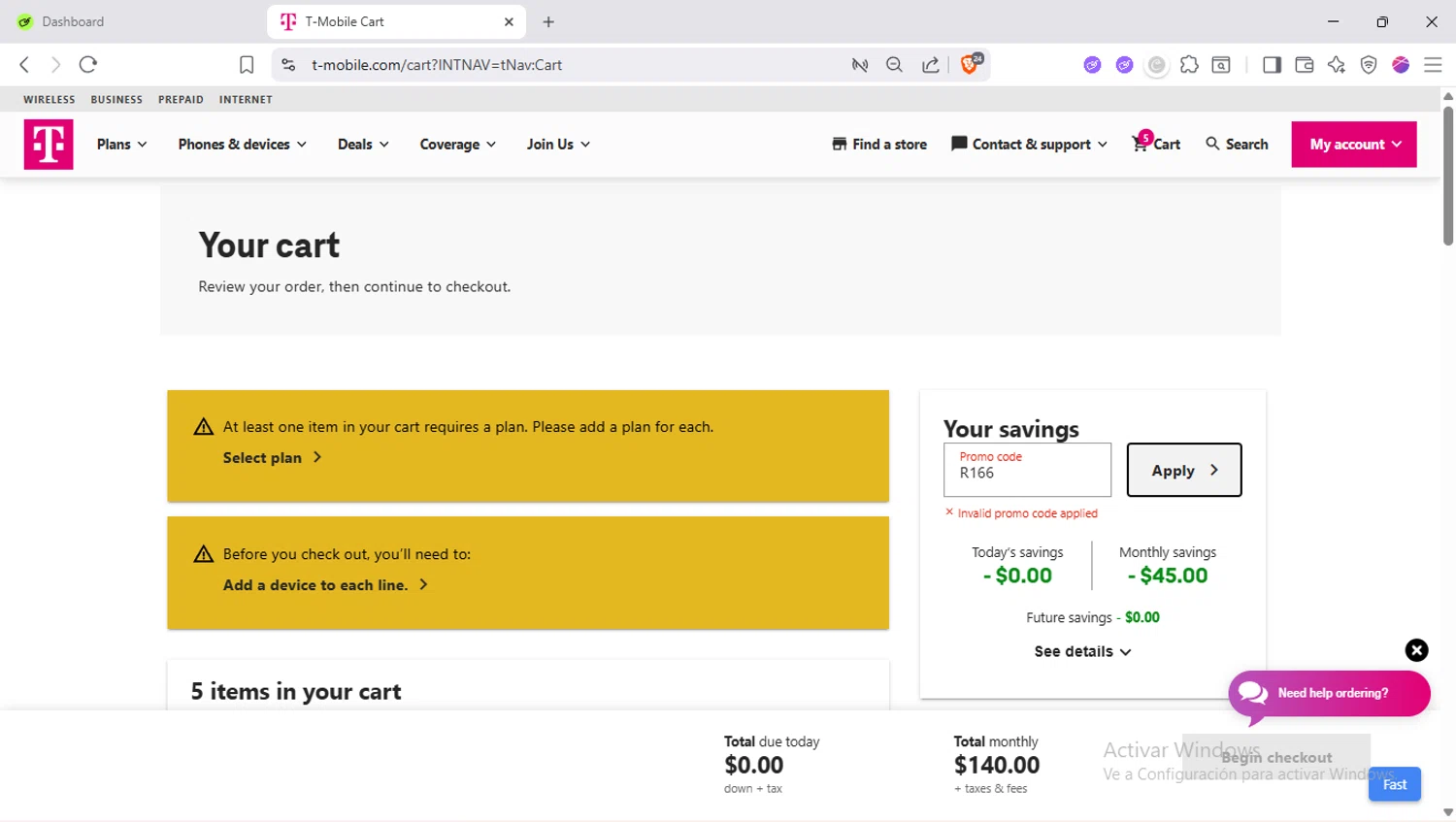This screenshot has height=822, width=1456.
Task: Click the T-Mobile logo
Action: pyautogui.click(x=49, y=145)
